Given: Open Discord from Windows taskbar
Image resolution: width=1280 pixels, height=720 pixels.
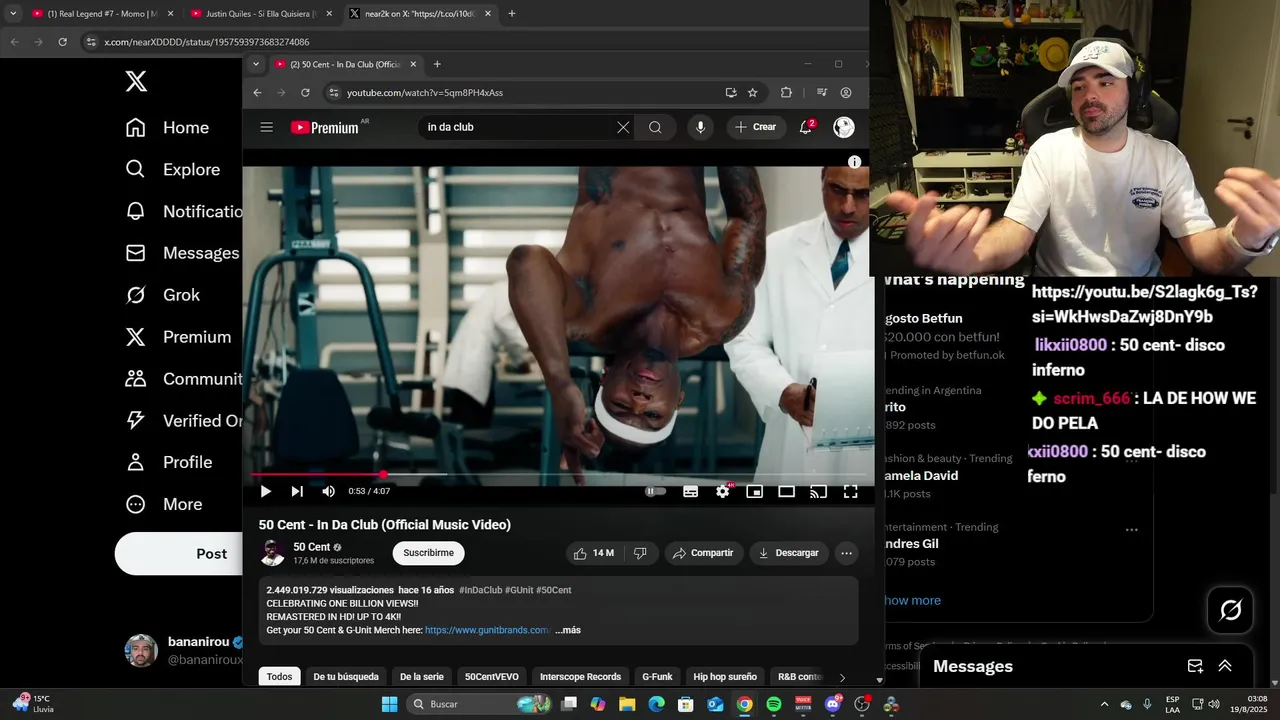Looking at the screenshot, I should [833, 704].
